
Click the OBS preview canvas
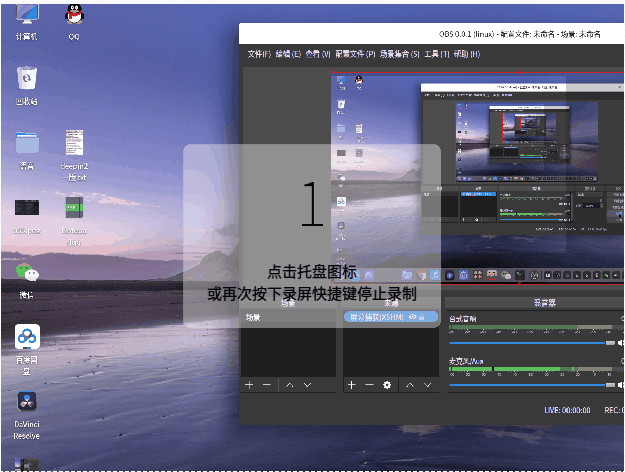pos(478,178)
